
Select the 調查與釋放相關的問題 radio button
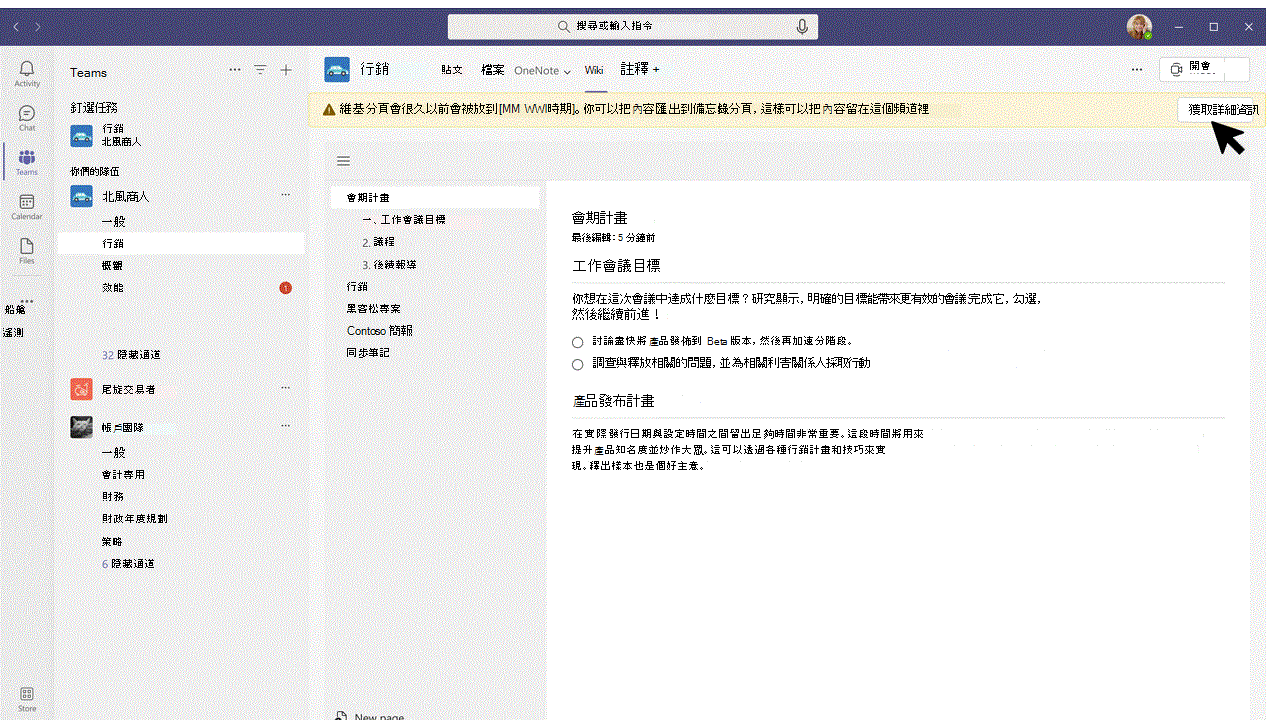577,365
